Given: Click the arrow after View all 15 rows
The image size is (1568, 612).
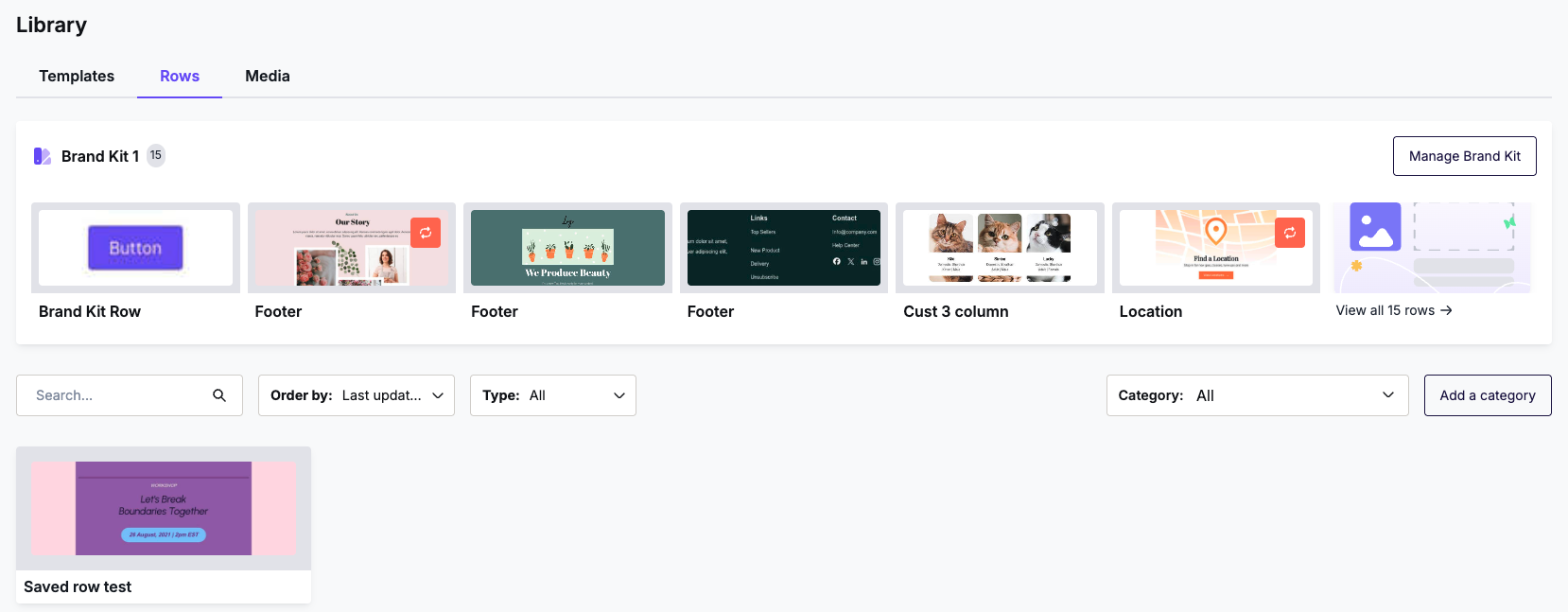Looking at the screenshot, I should [1446, 310].
